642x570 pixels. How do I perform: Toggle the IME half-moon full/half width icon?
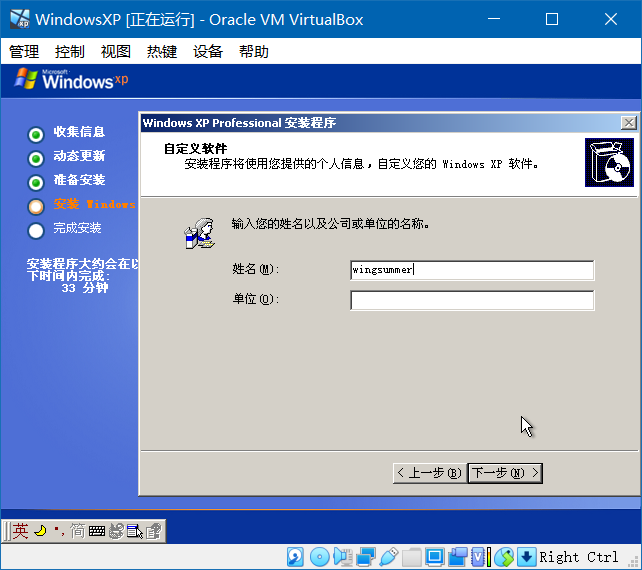(x=41, y=531)
